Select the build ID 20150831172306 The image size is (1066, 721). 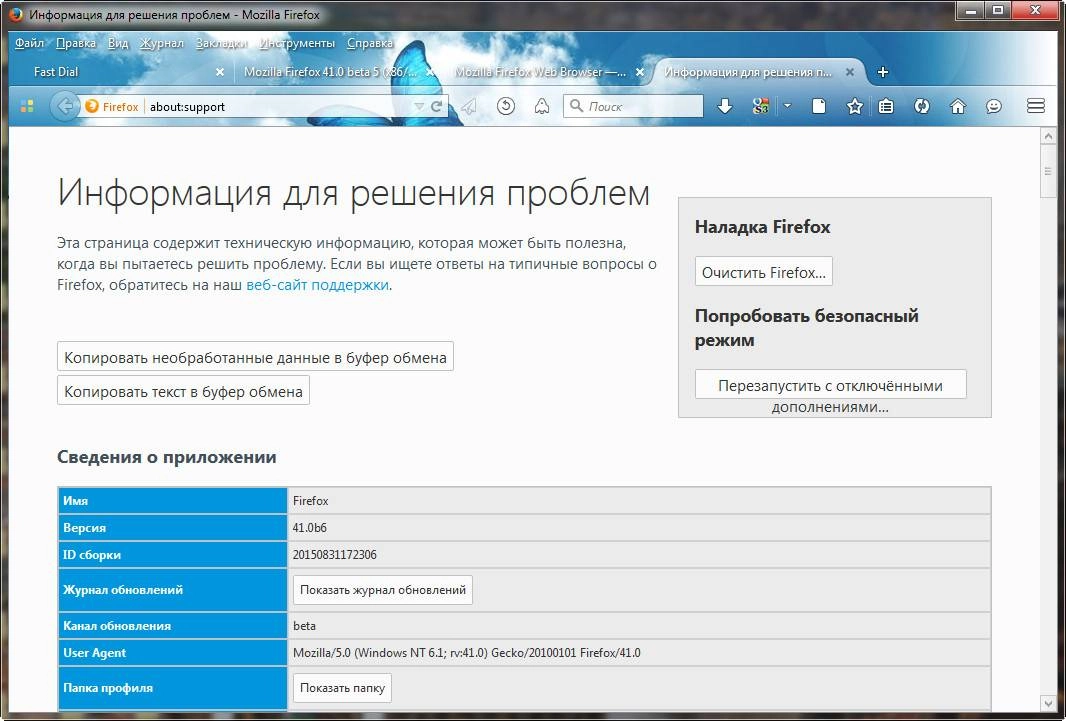(334, 555)
